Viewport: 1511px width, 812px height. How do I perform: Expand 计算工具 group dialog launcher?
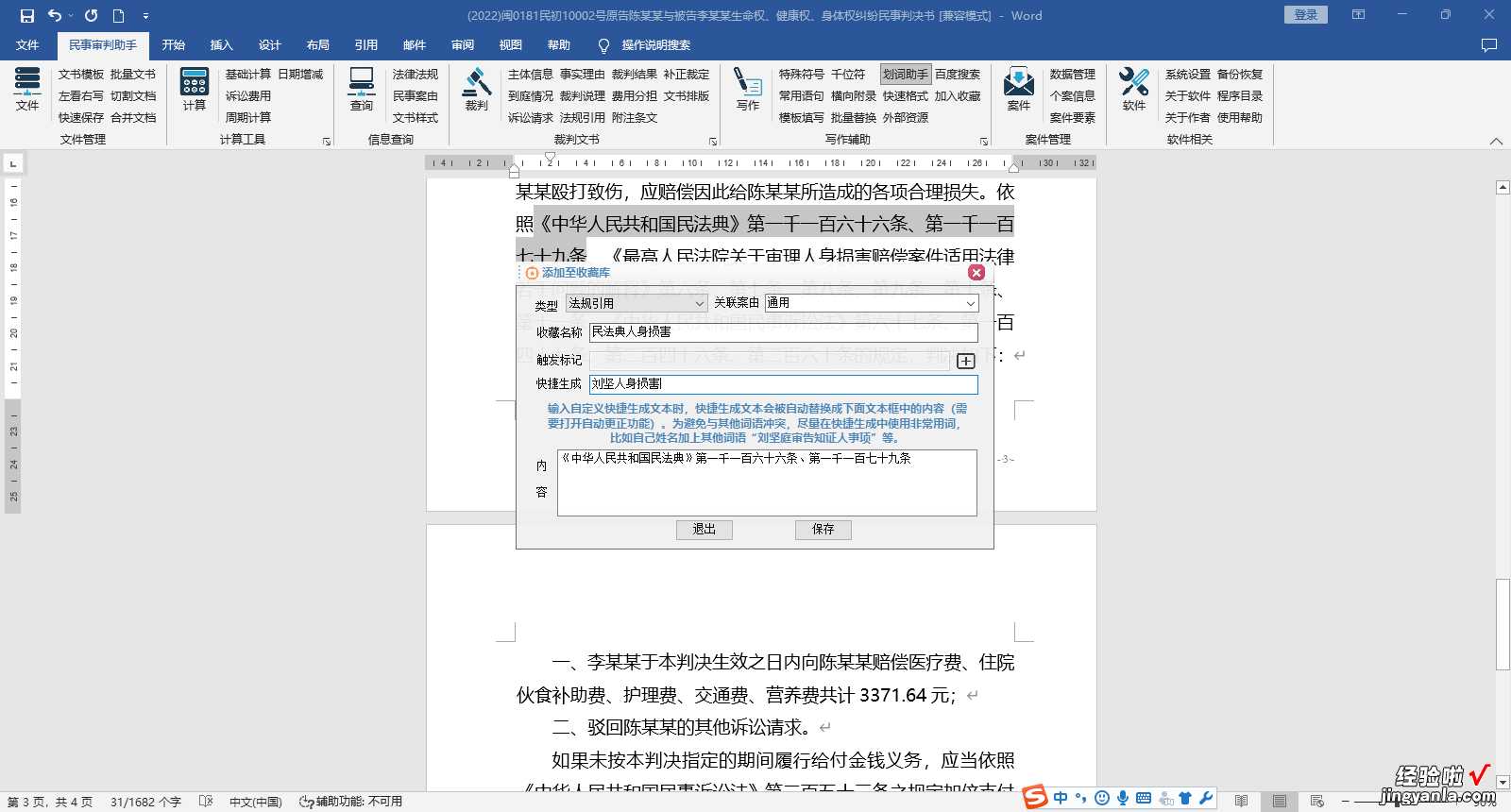tap(327, 142)
